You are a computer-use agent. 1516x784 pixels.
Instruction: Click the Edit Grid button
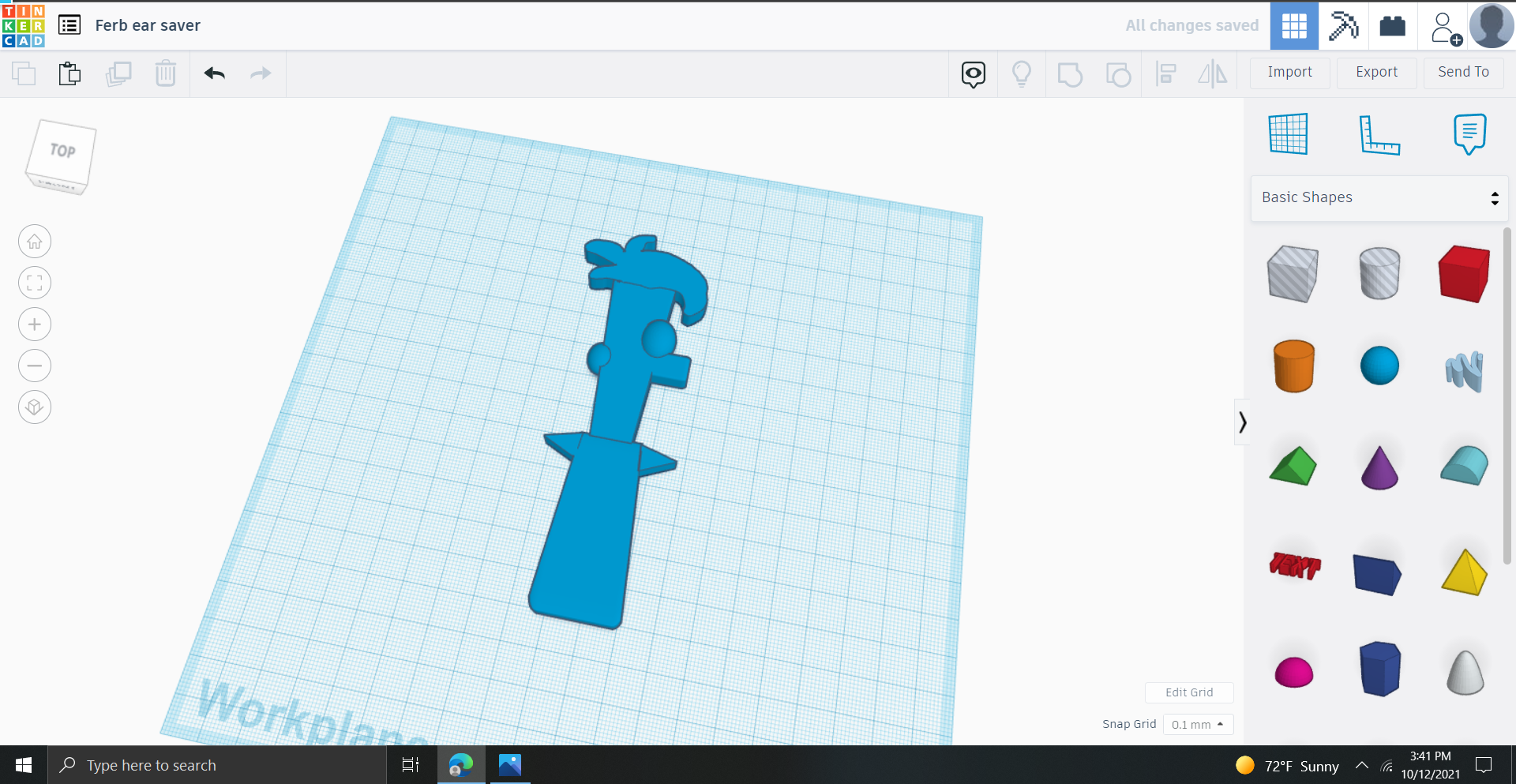[1189, 692]
